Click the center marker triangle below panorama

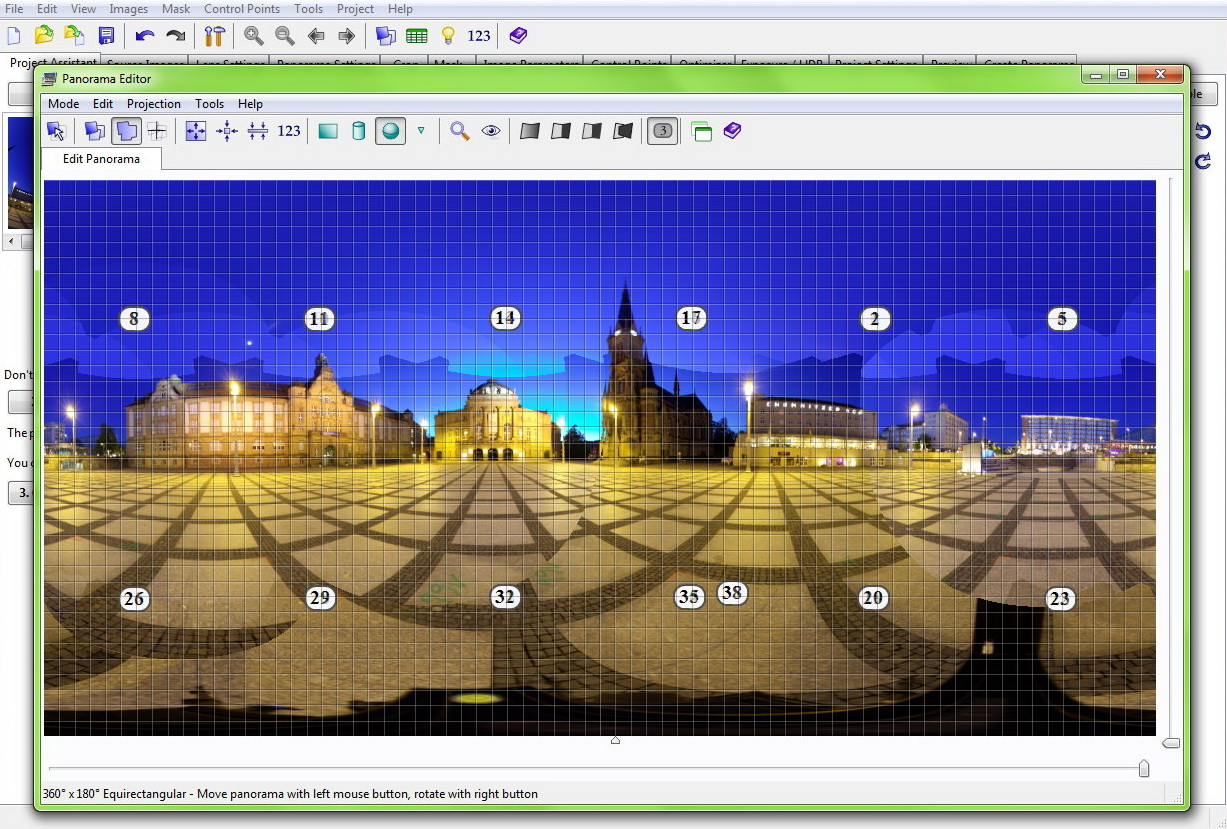click(x=615, y=740)
